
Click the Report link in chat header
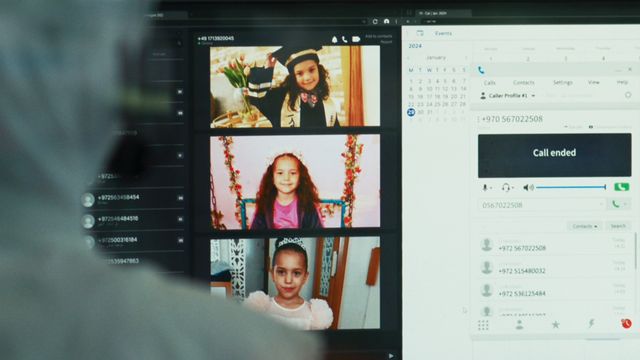click(x=386, y=42)
